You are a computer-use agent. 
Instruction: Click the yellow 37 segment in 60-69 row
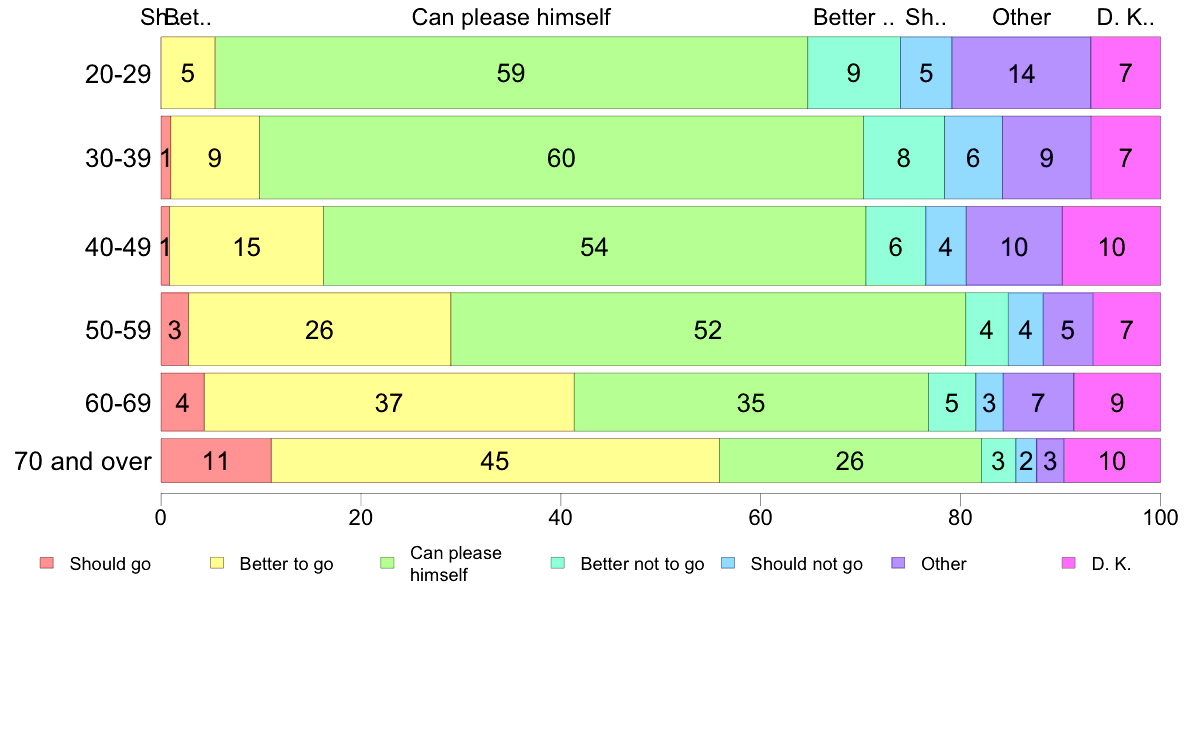[x=389, y=402]
